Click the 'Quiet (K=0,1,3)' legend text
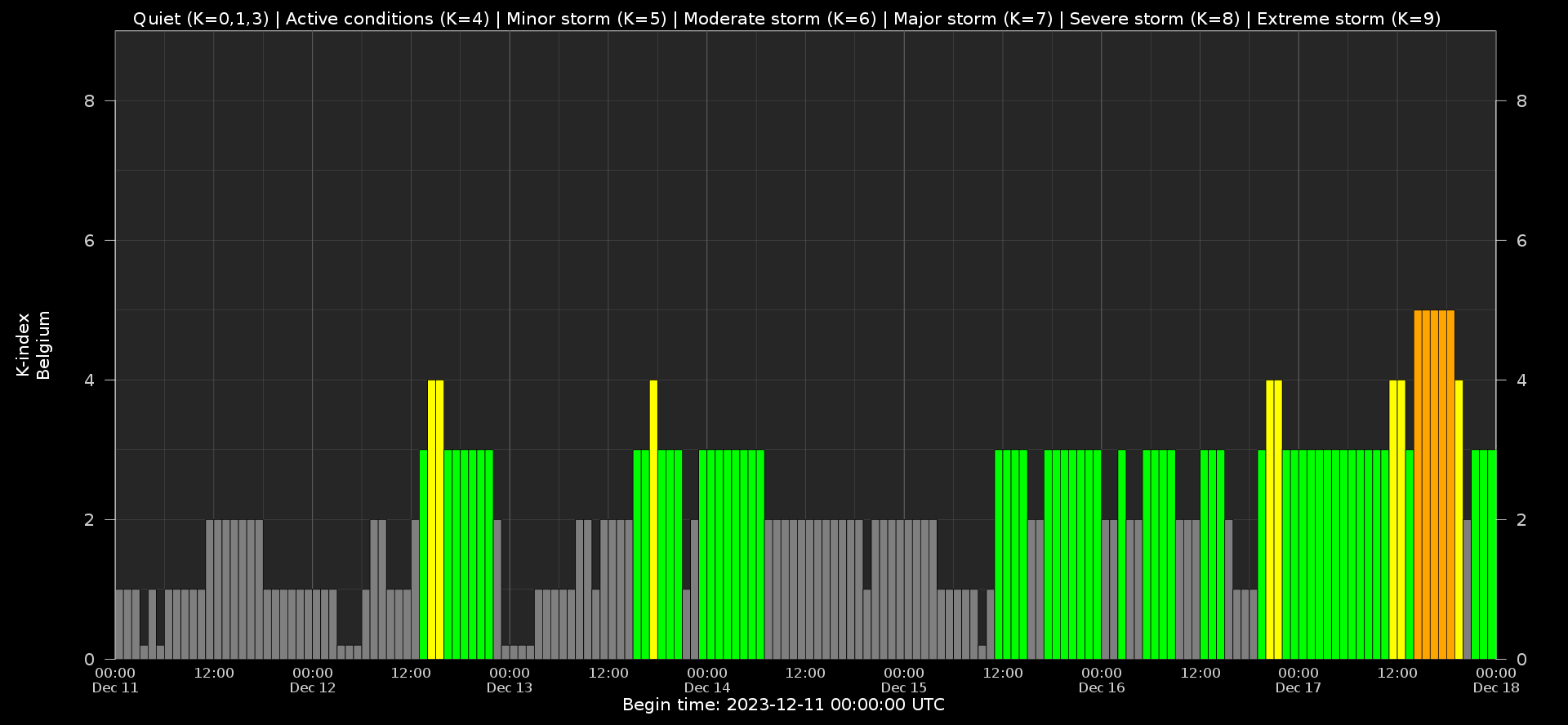Image resolution: width=1568 pixels, height=725 pixels. (200, 19)
